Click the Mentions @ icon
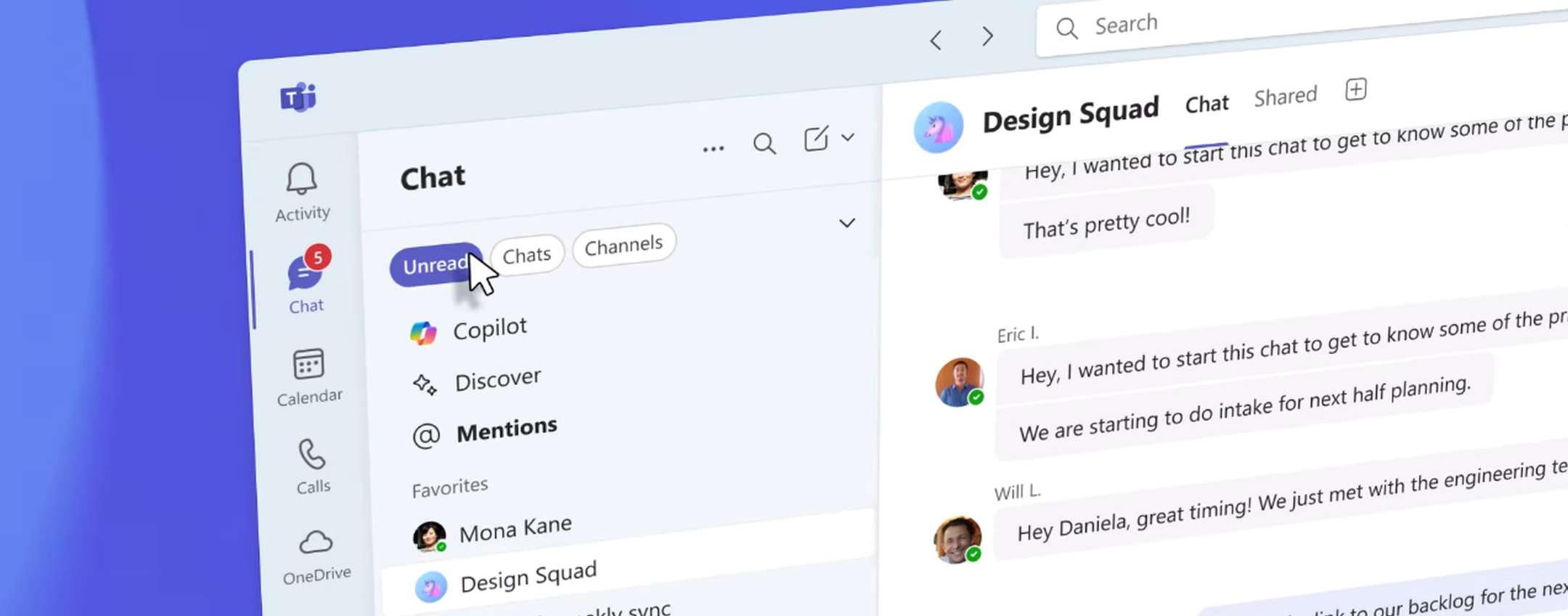 coord(426,436)
